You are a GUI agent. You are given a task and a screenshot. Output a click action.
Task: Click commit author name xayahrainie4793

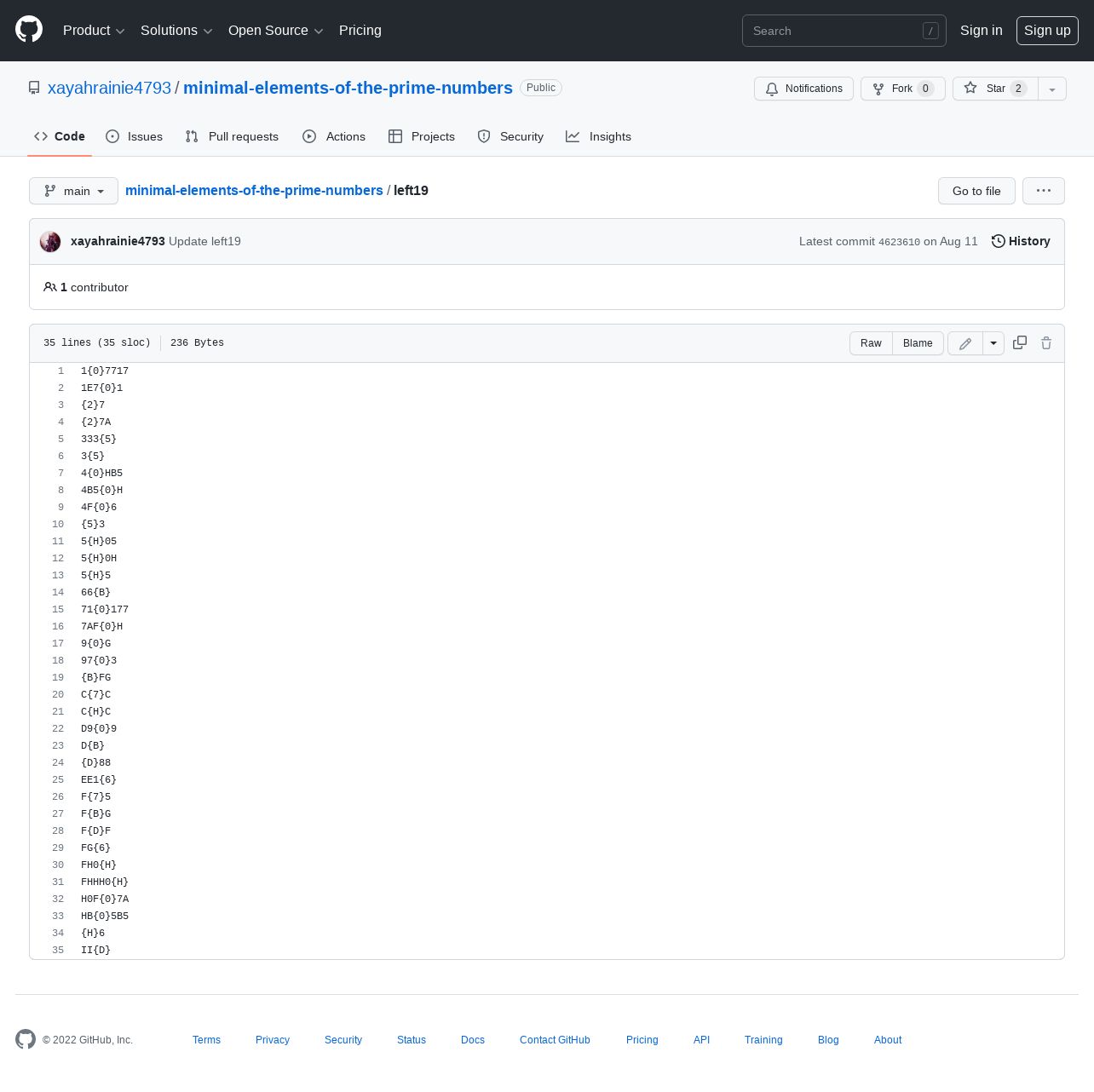point(118,241)
